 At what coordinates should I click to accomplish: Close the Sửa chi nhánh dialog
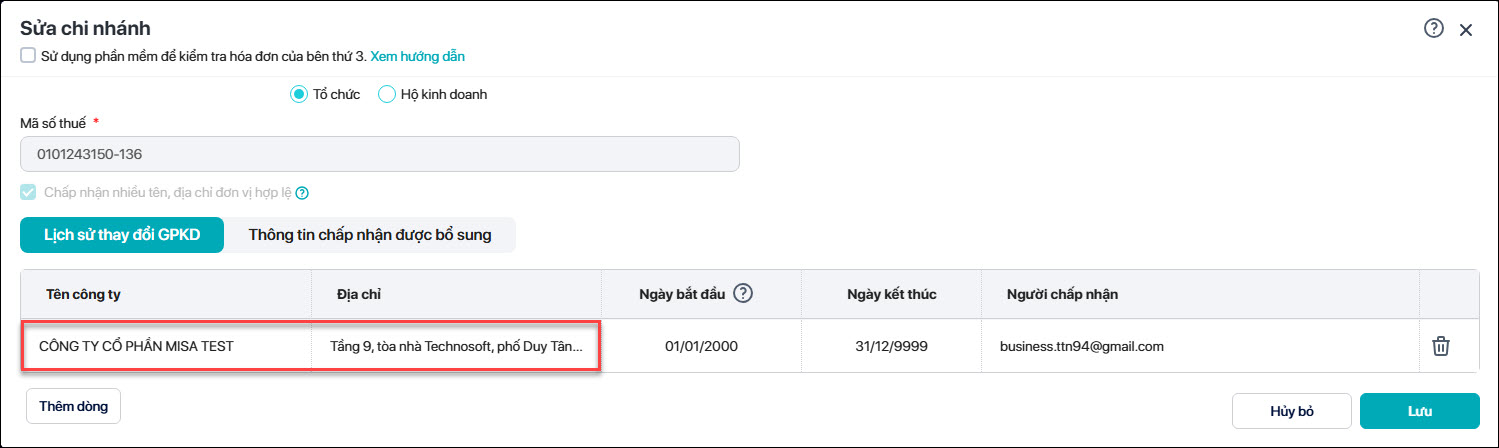[1466, 30]
